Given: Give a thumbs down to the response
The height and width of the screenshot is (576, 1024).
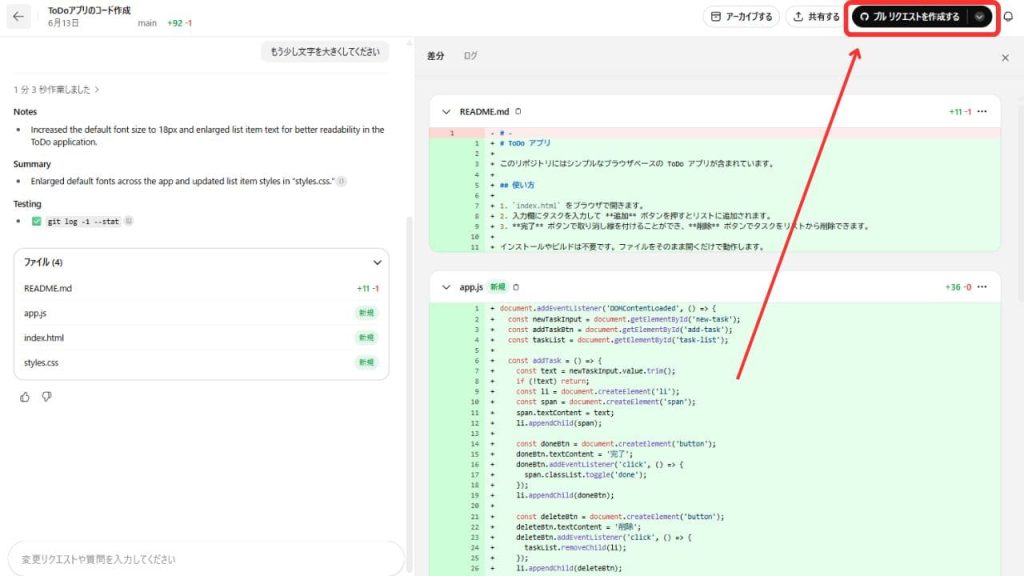Looking at the screenshot, I should [46, 396].
